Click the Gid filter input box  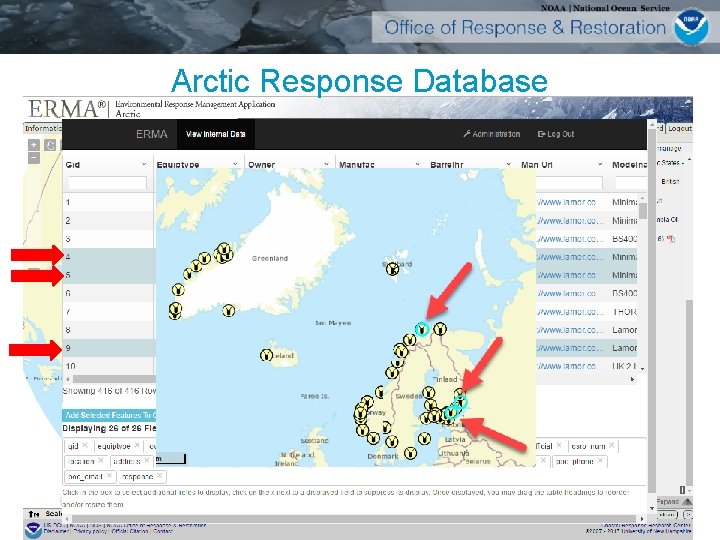107,183
